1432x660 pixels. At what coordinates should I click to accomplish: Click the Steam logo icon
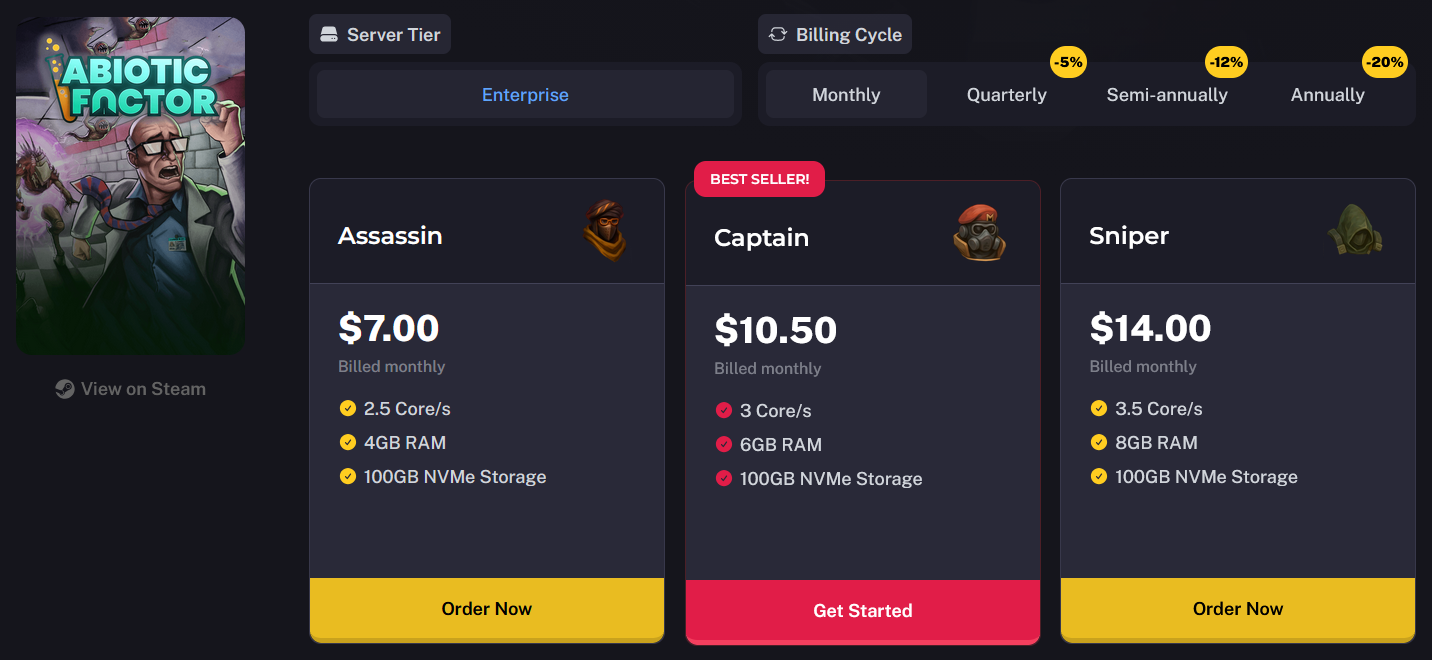[x=65, y=389]
